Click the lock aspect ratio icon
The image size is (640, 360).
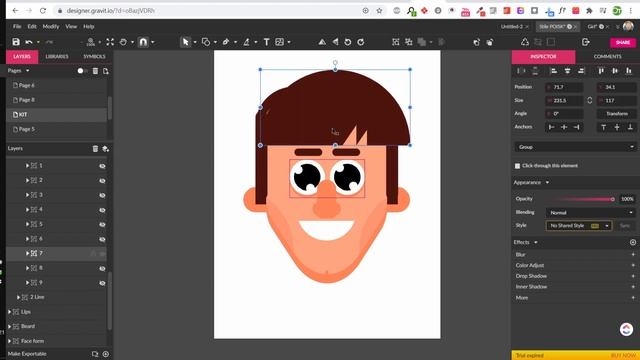pos(590,100)
